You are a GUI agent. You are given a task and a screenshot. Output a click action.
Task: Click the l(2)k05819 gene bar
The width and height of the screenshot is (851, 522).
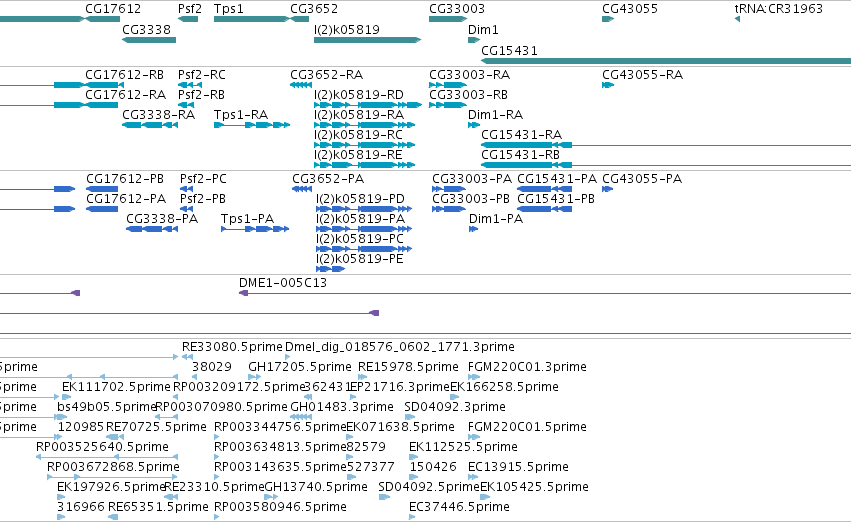point(367,40)
